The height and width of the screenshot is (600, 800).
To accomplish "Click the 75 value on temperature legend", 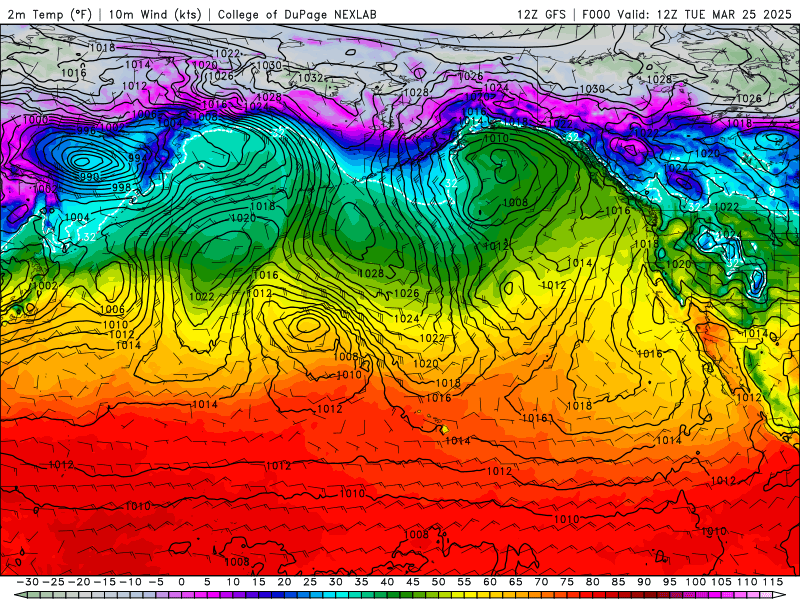I will point(567,582).
